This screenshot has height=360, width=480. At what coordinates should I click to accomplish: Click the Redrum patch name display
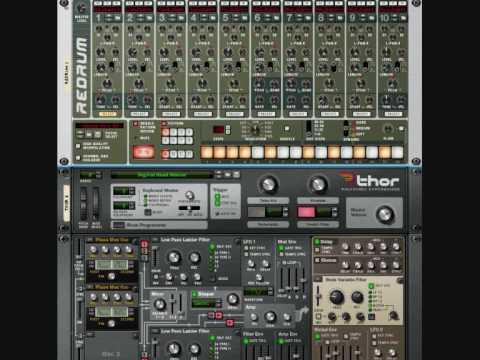pyautogui.click(x=99, y=126)
